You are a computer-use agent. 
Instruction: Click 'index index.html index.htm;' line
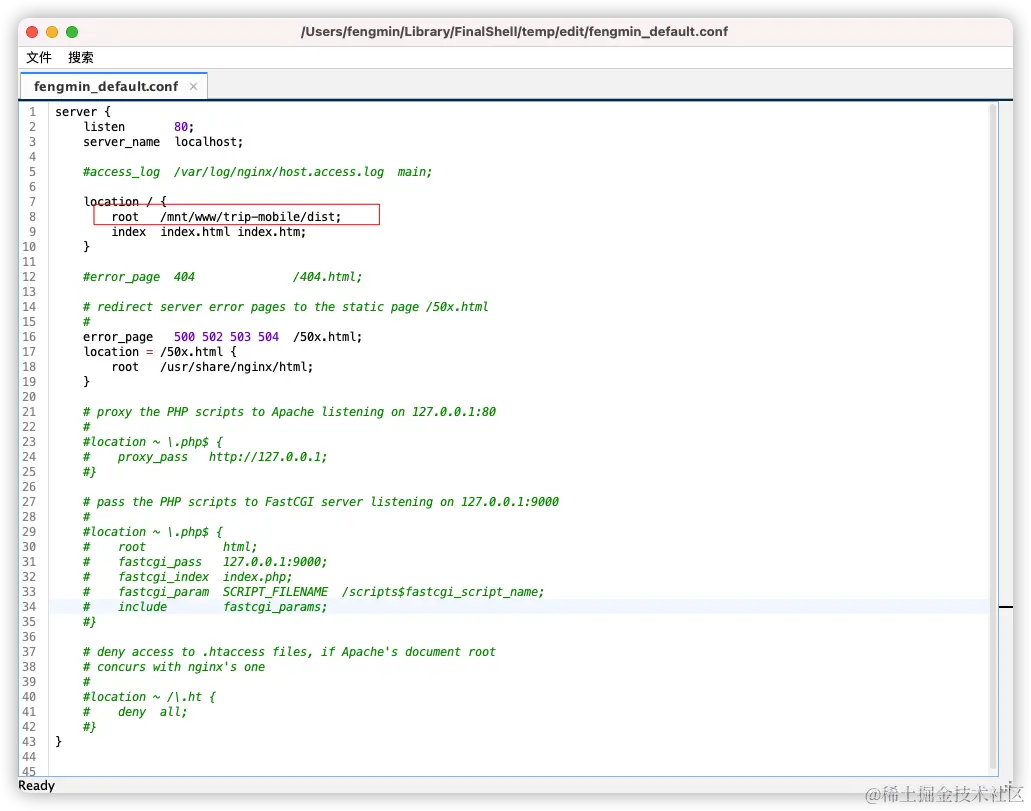coord(208,232)
